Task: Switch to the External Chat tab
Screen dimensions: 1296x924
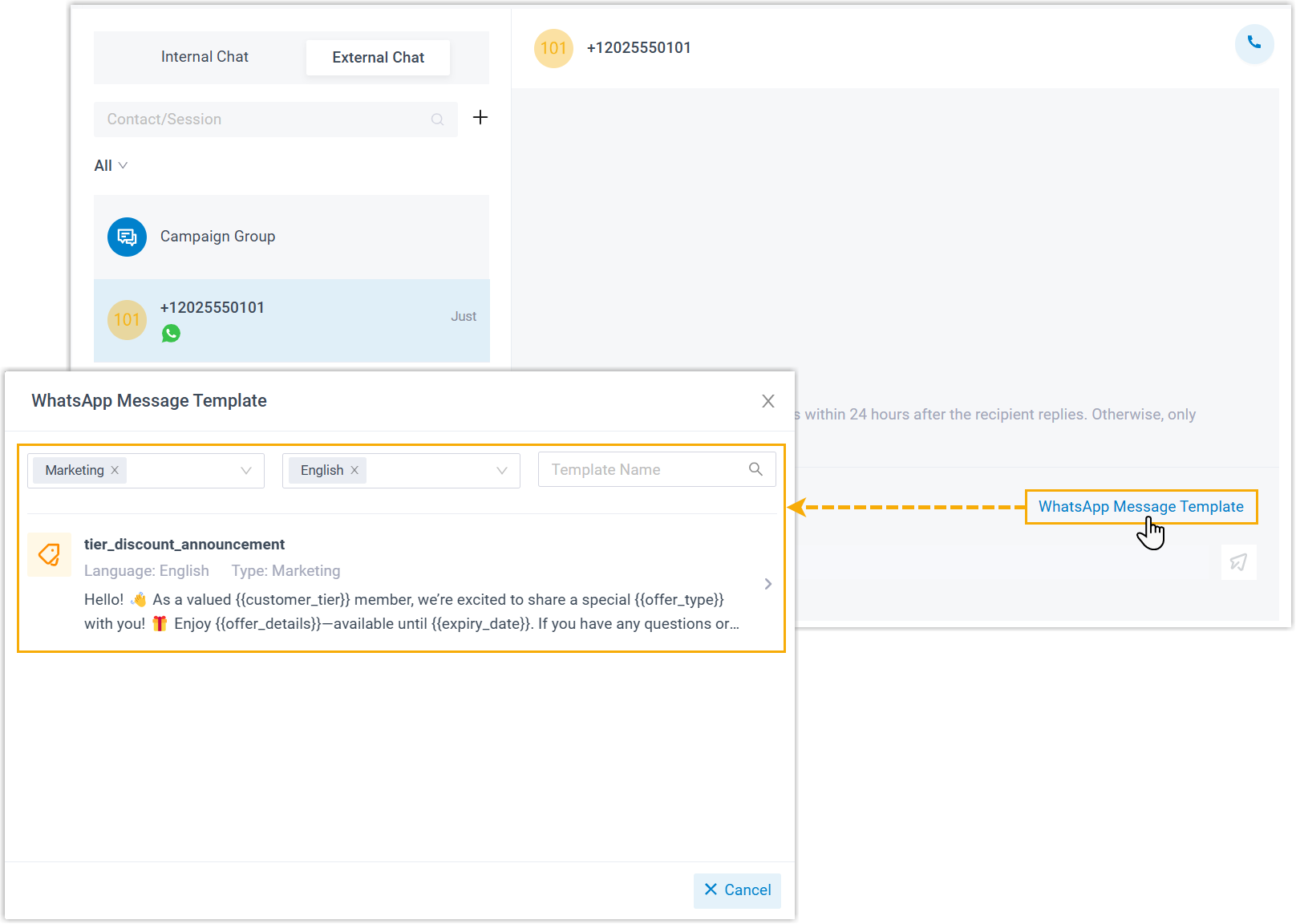Action: [x=378, y=58]
